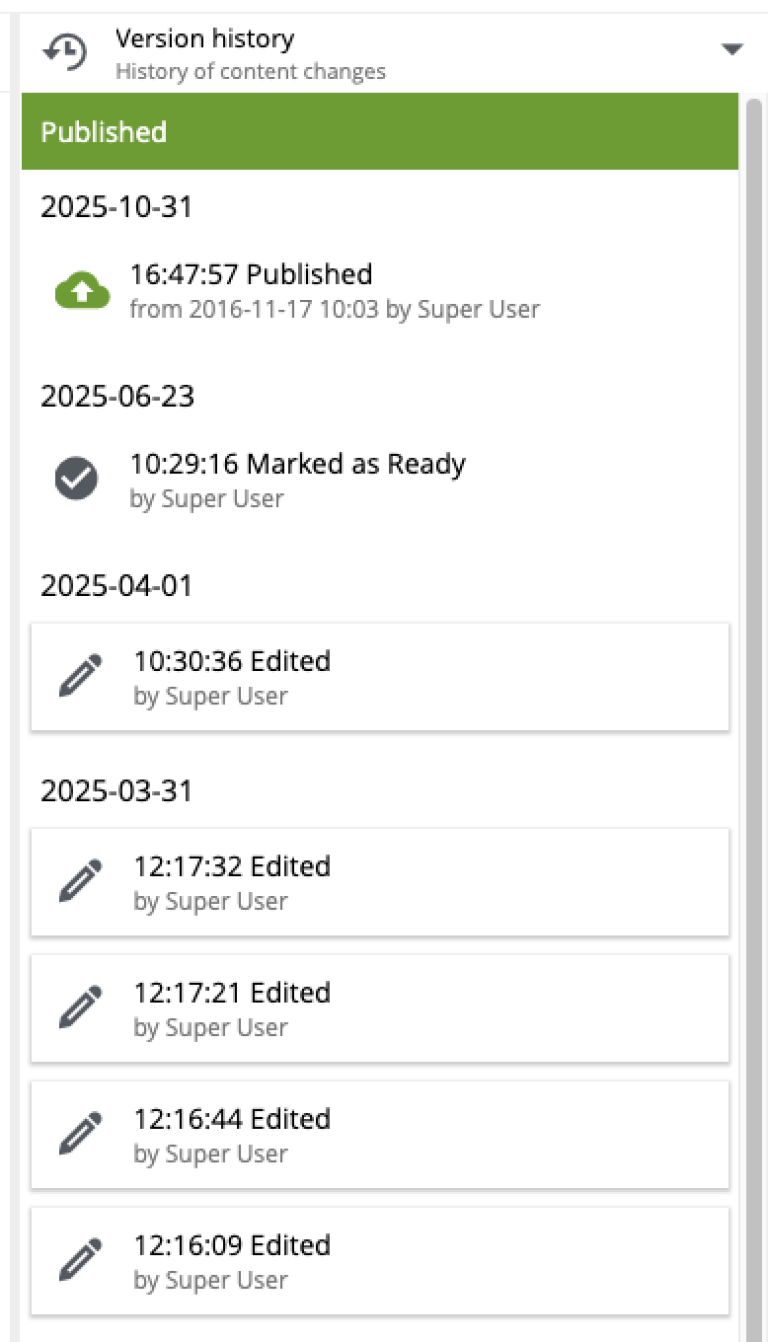
Task: Click pencil icon for 12:16:09 edit
Action: (80, 1261)
